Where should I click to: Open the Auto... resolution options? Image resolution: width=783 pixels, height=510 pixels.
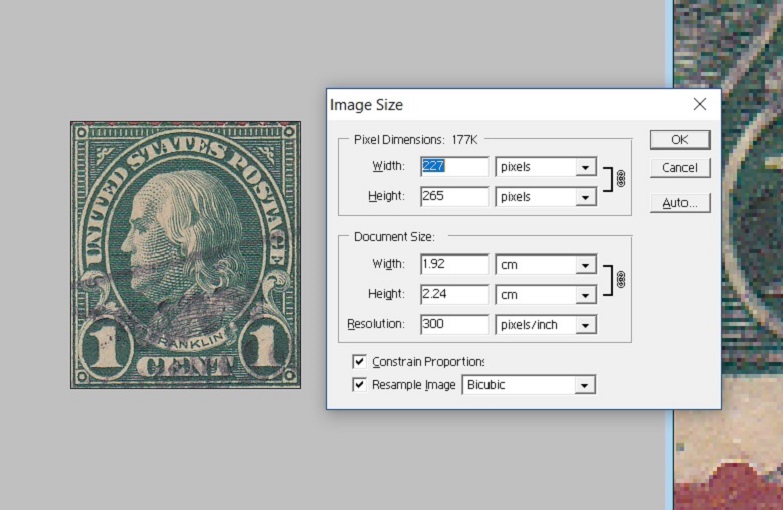tap(680, 203)
